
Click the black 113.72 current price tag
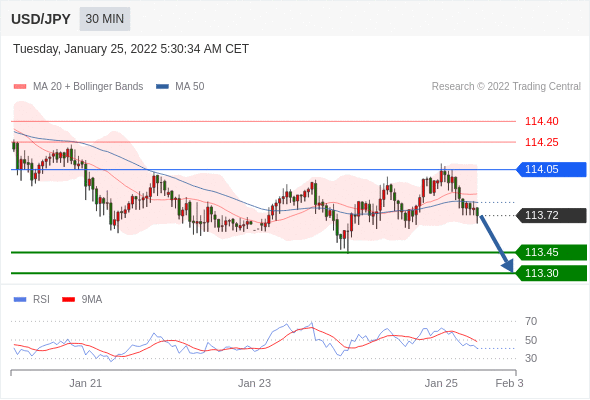pyautogui.click(x=551, y=215)
